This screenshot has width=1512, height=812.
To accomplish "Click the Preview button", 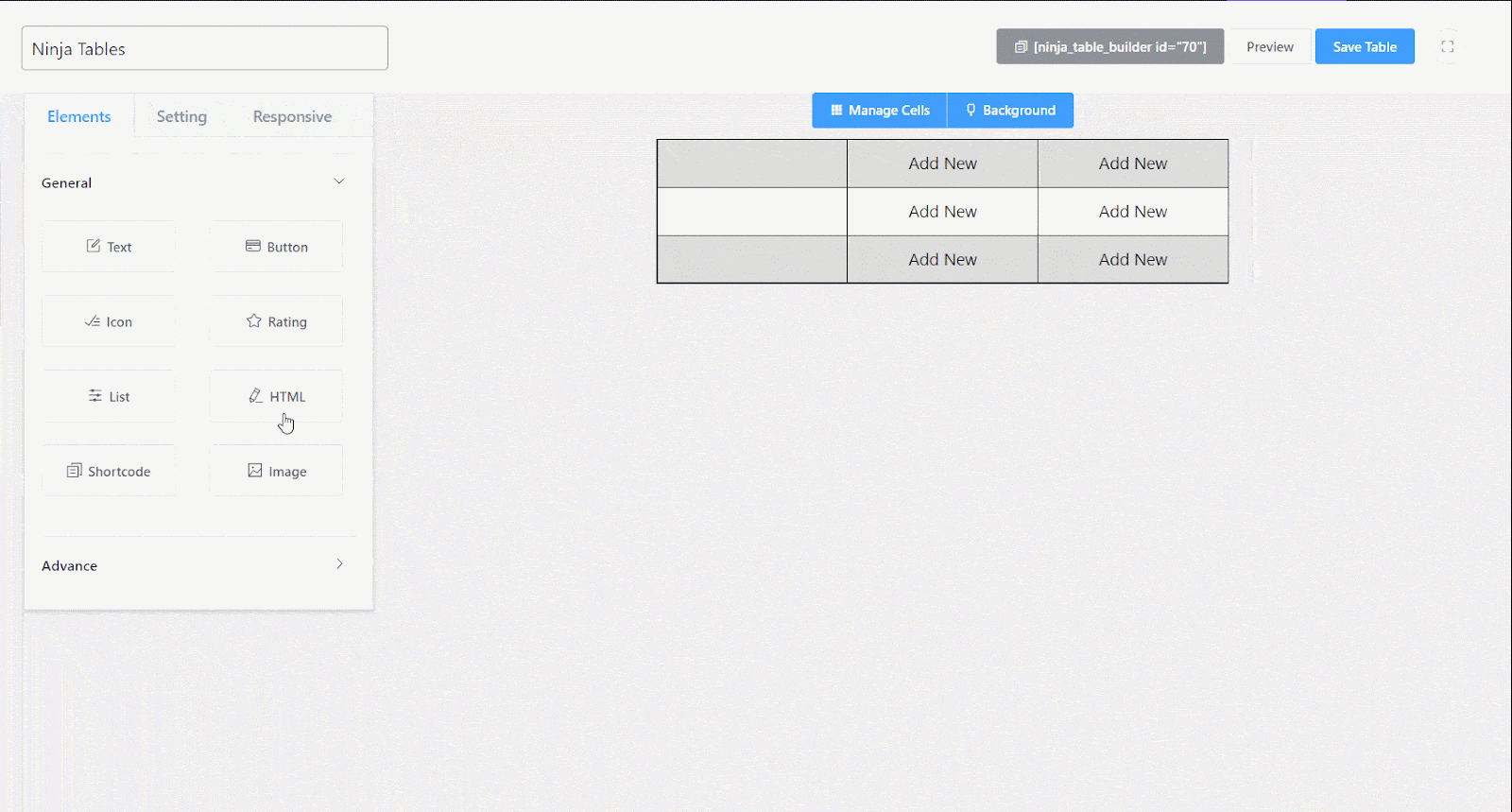I will pos(1269,46).
